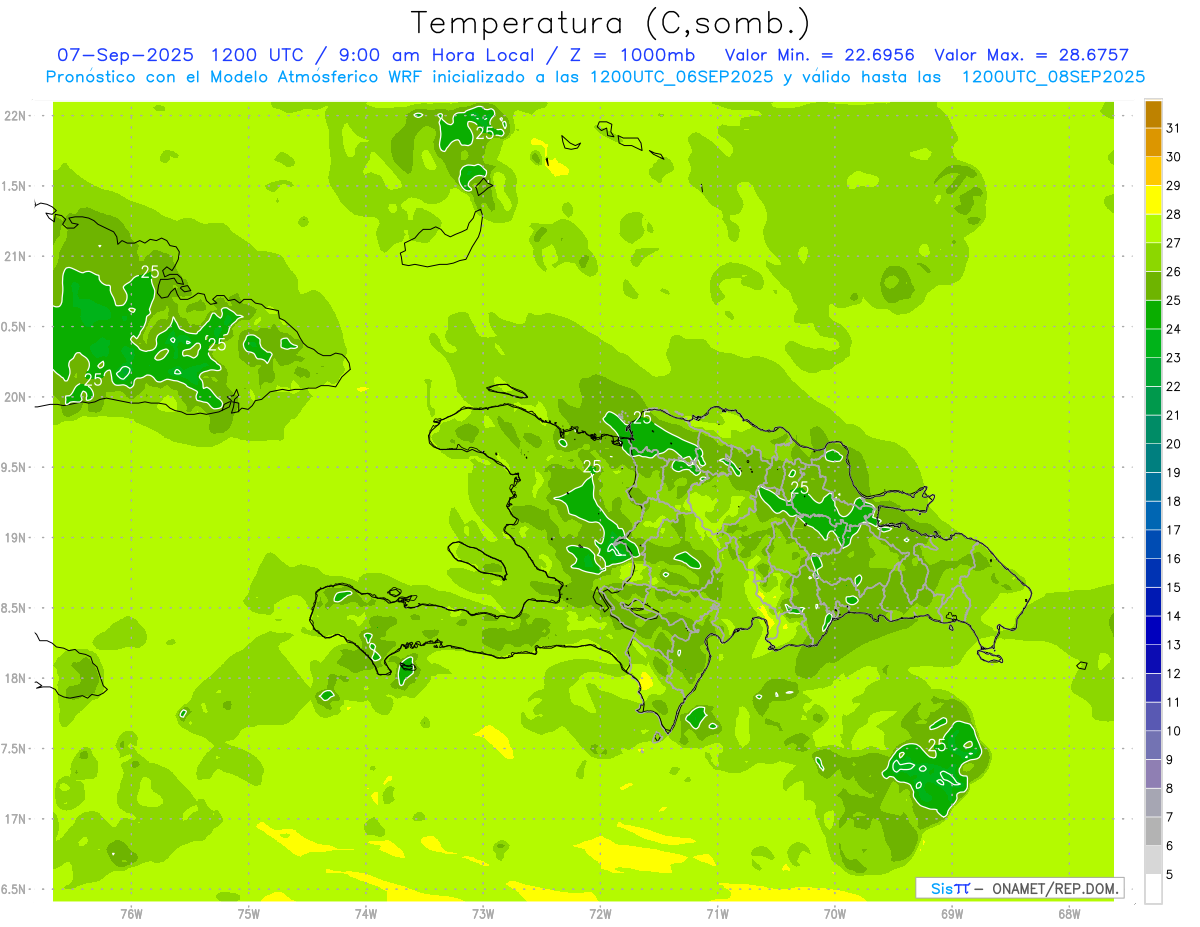Click the 72W longitude axis label
1200x927 pixels.
[600, 913]
